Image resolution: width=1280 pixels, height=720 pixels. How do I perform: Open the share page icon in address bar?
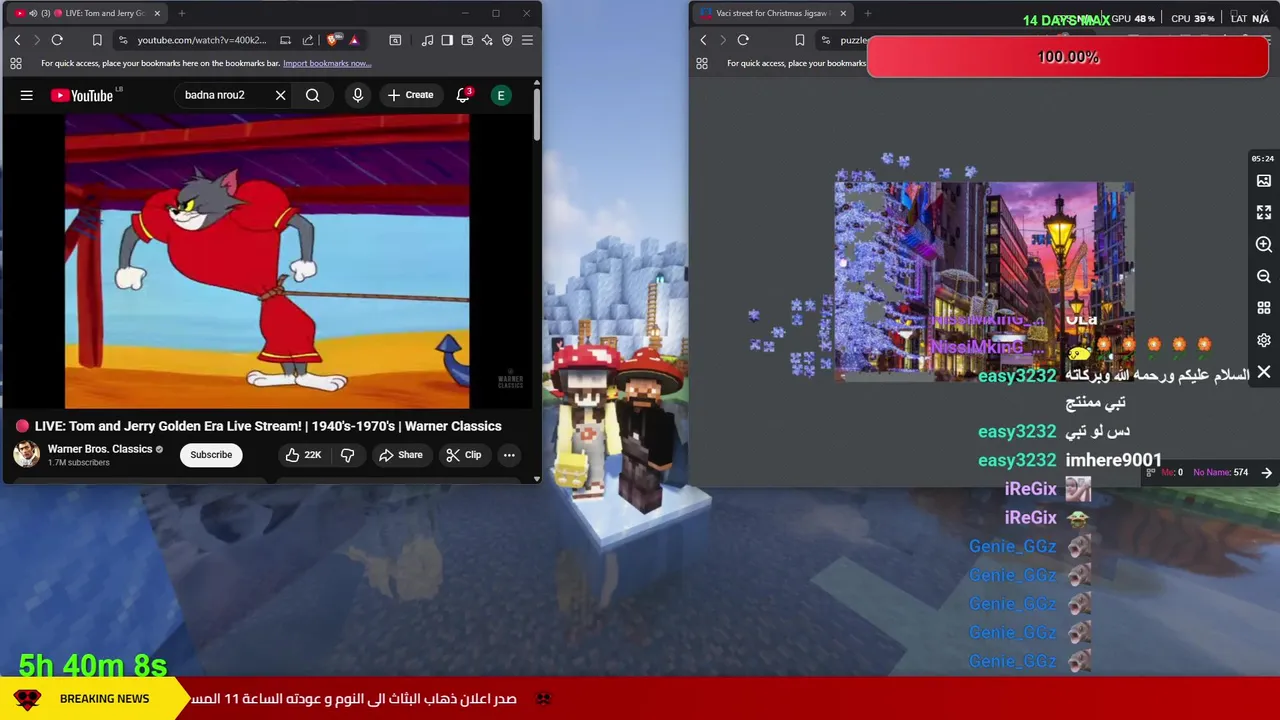coord(307,40)
